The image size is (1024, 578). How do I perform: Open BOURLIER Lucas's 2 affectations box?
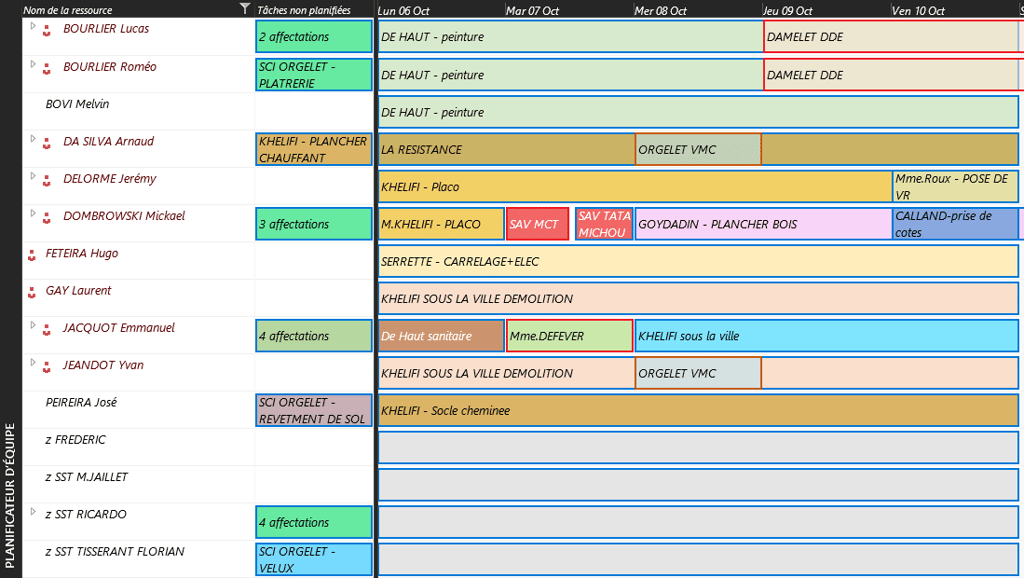pos(313,37)
